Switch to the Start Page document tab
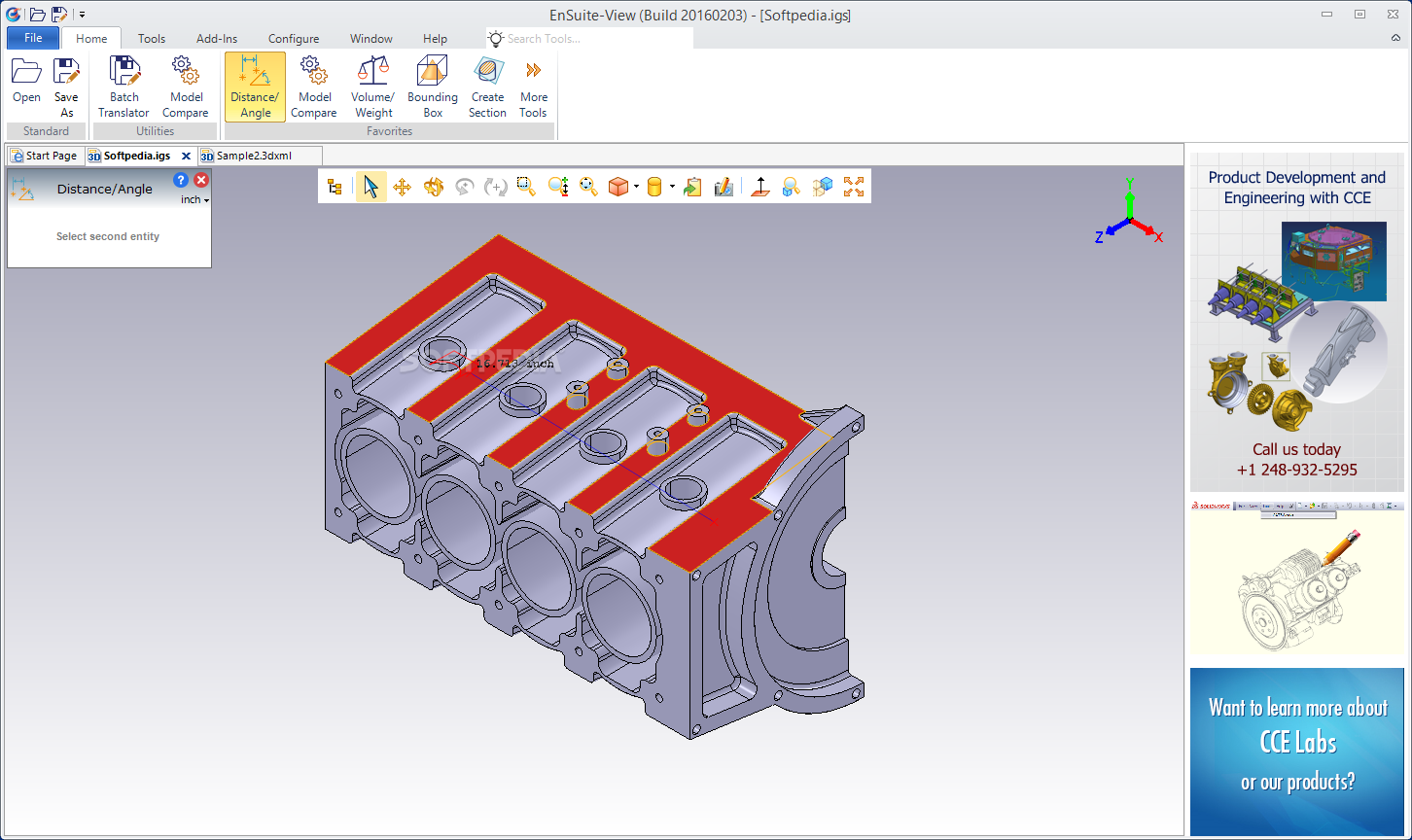The width and height of the screenshot is (1412, 840). 44,156
